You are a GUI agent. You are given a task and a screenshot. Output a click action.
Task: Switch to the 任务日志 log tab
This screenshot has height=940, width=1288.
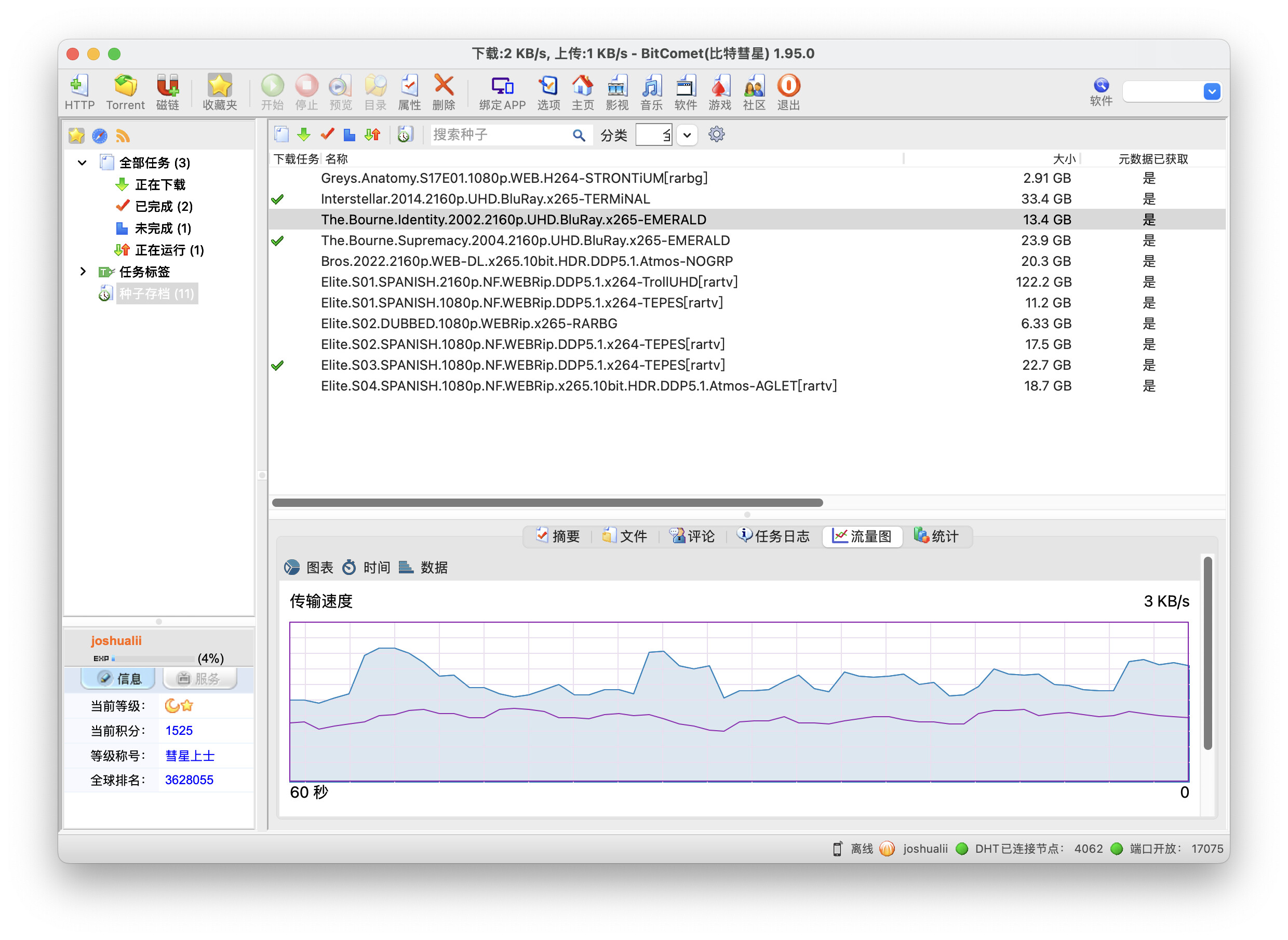coord(773,536)
